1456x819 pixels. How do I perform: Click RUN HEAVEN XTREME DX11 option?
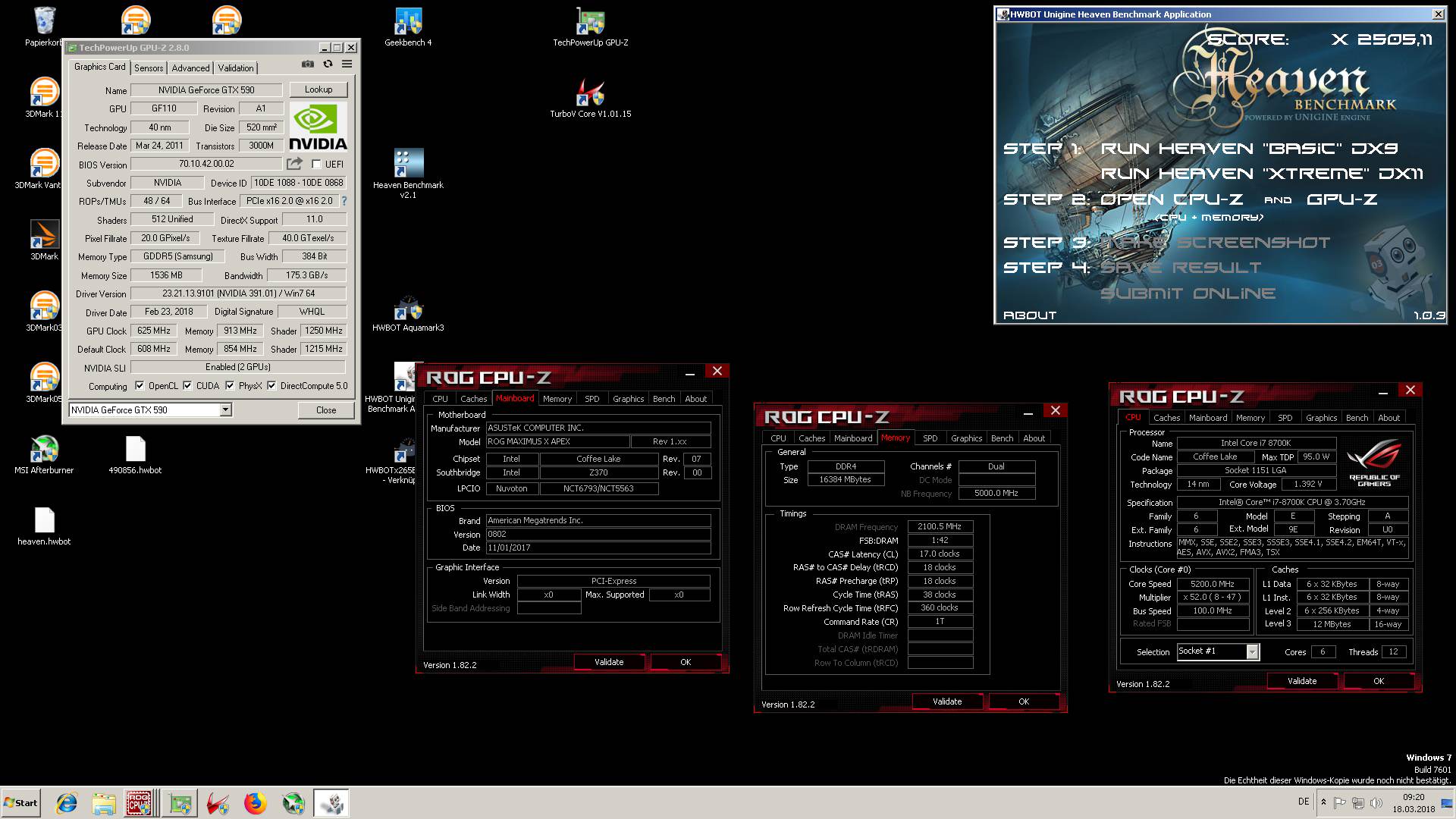(1262, 174)
